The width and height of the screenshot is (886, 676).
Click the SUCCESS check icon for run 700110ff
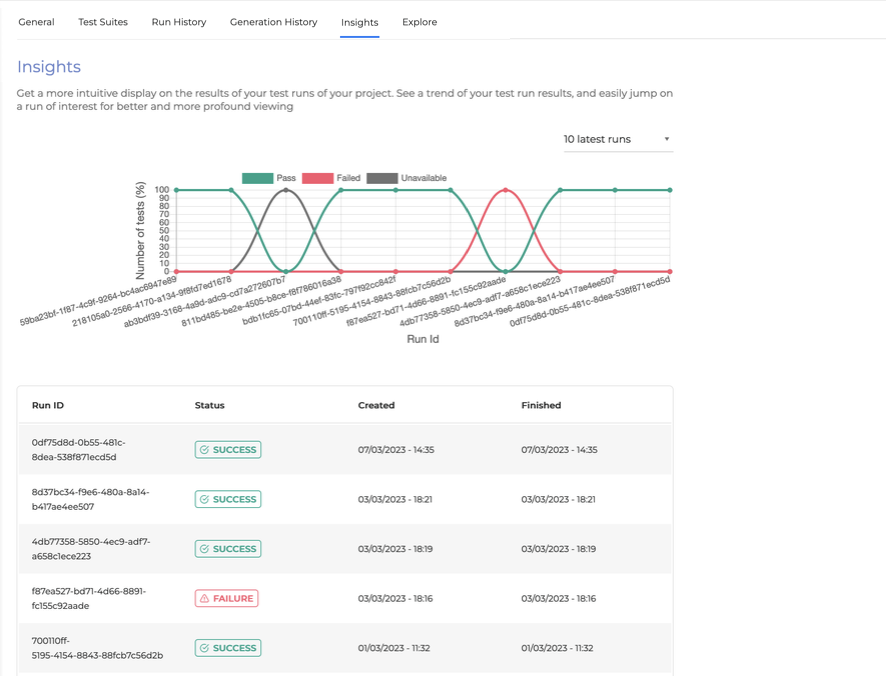[x=205, y=648]
